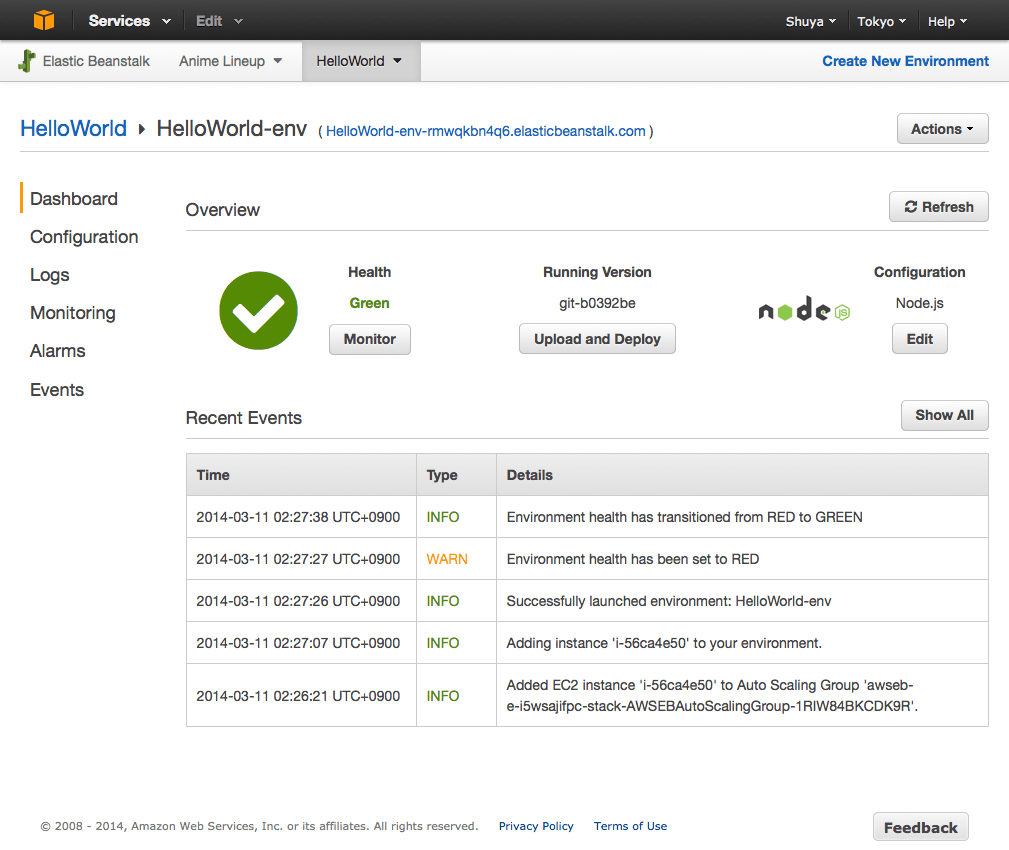Open the Services dropdown menu

coord(129,21)
